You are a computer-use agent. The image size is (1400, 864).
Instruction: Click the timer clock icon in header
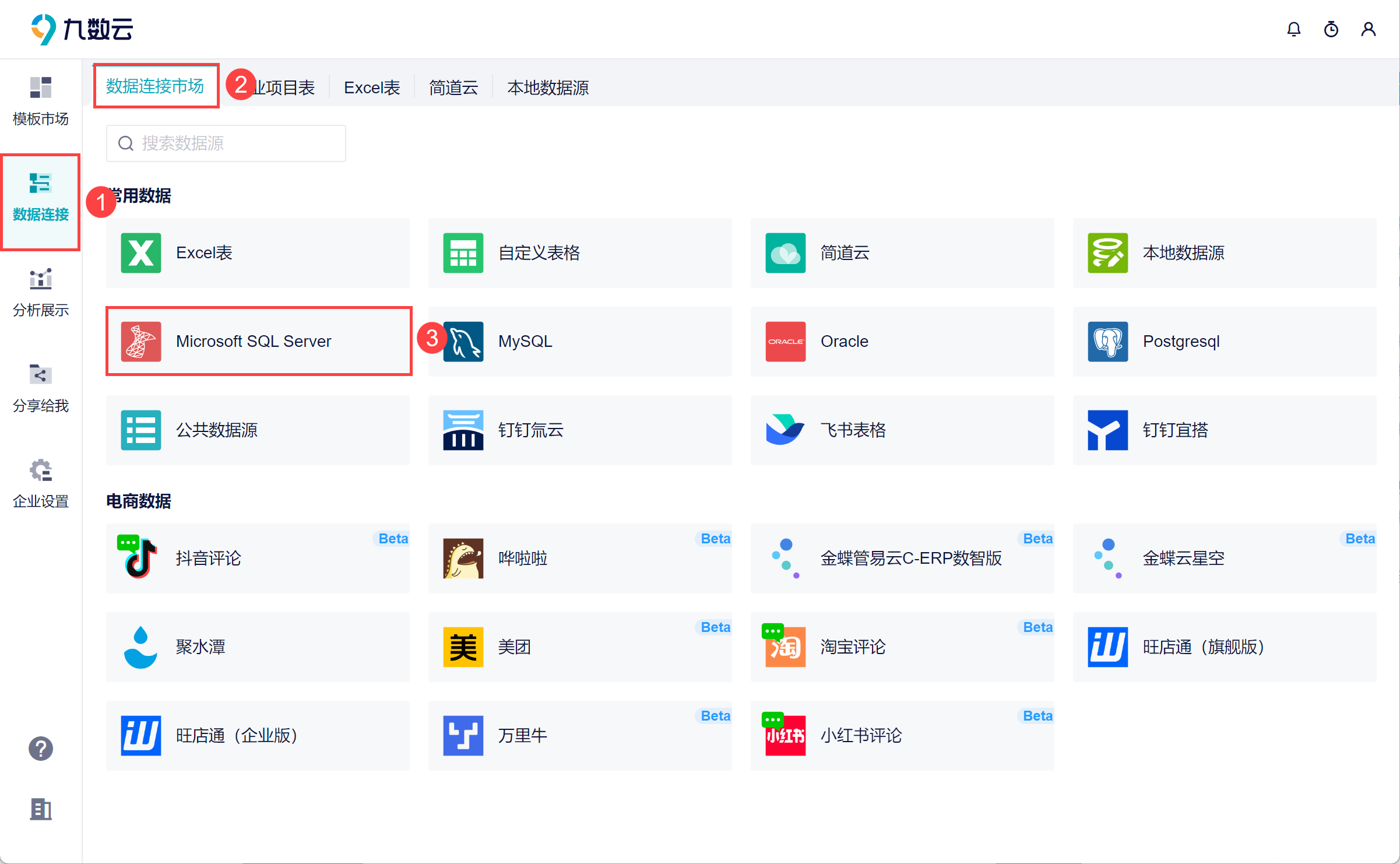1331,29
